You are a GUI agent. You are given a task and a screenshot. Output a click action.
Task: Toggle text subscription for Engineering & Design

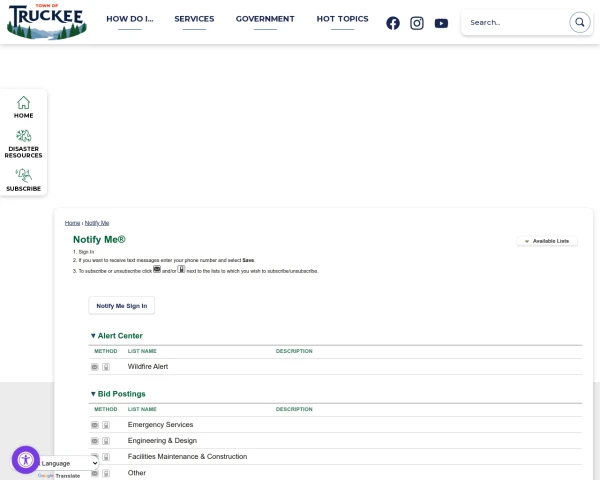tap(106, 441)
